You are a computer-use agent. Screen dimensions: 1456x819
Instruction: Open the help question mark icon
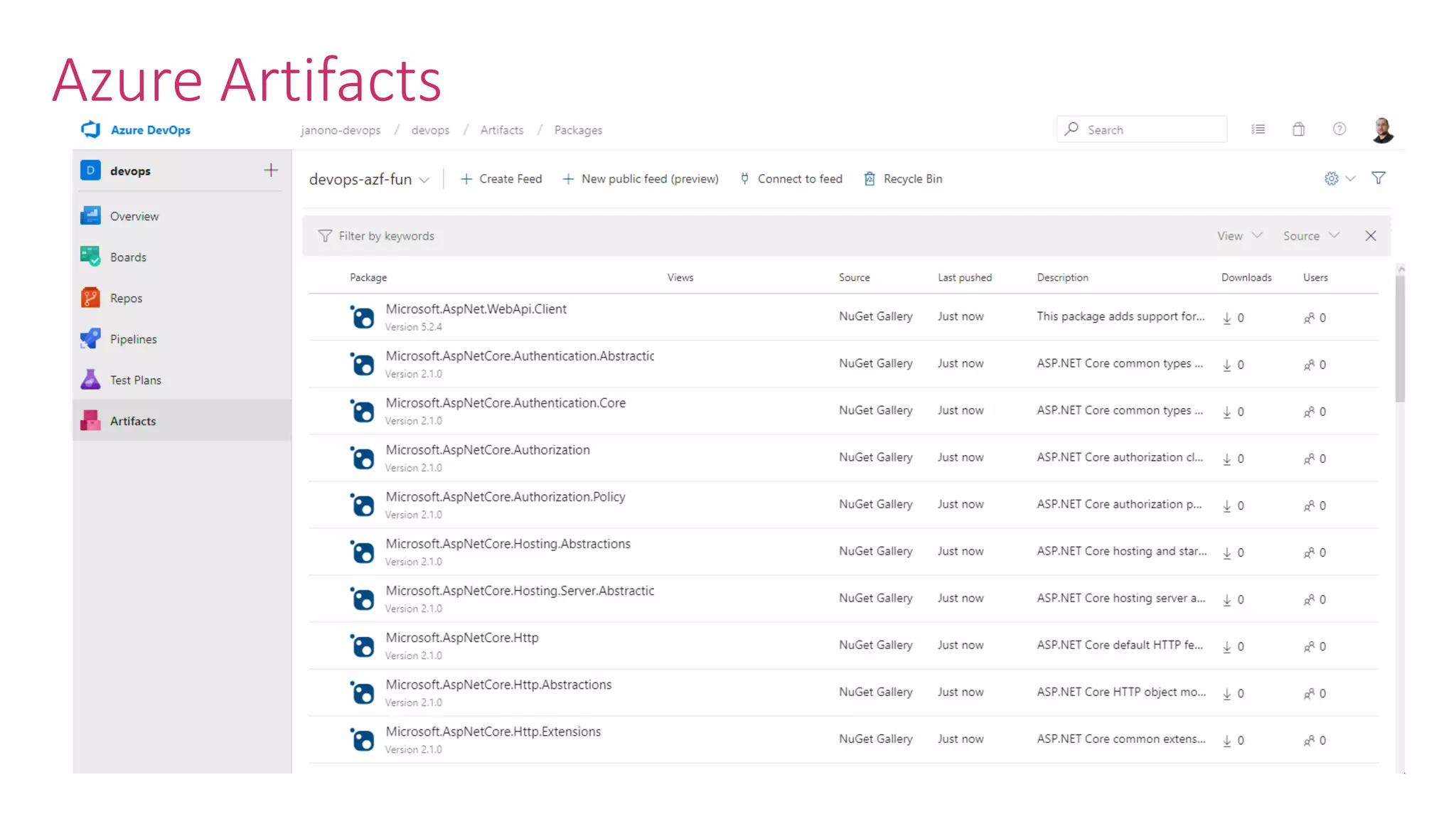[1339, 129]
